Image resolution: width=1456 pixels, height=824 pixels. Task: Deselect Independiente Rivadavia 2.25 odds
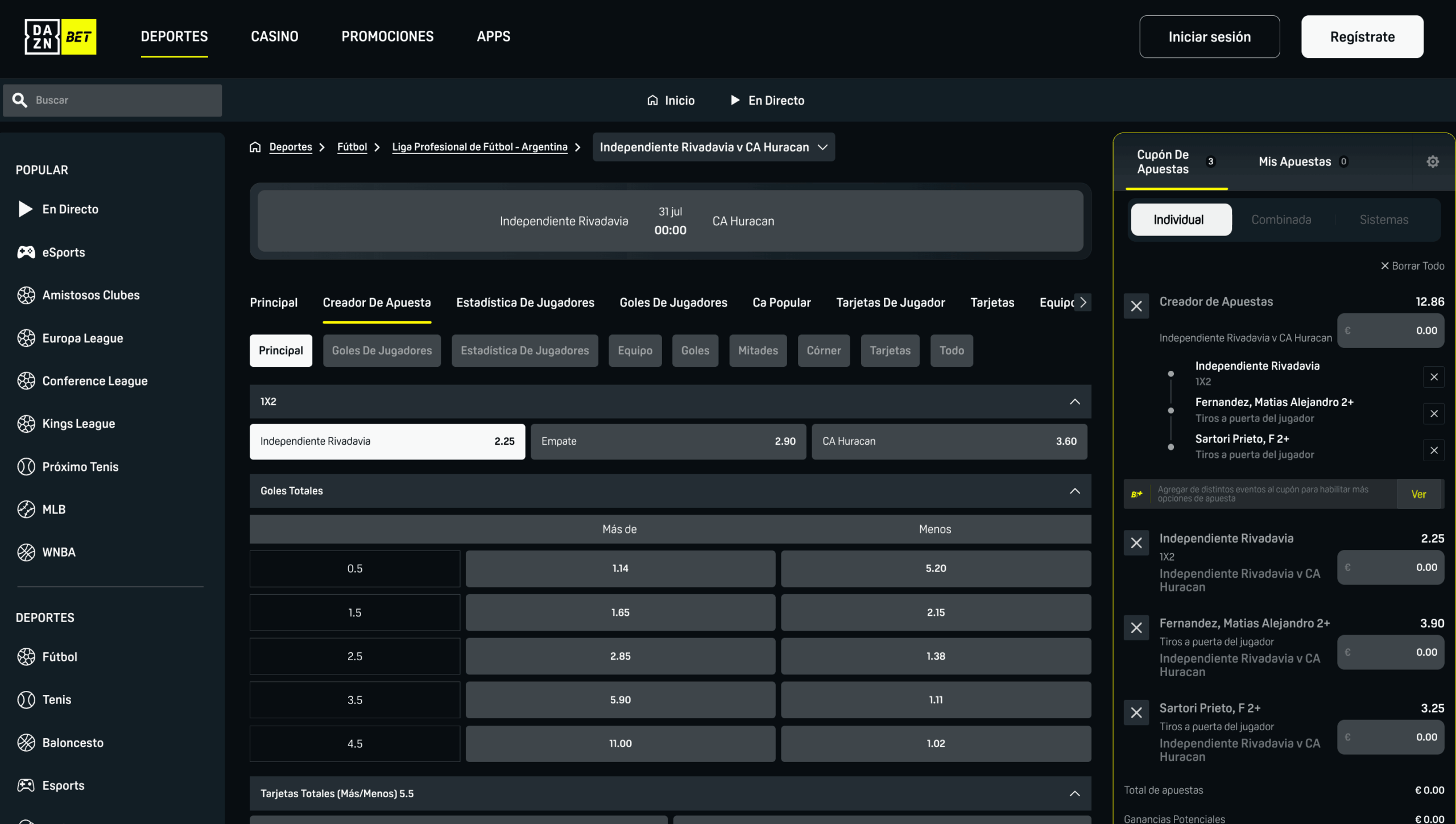tap(387, 441)
